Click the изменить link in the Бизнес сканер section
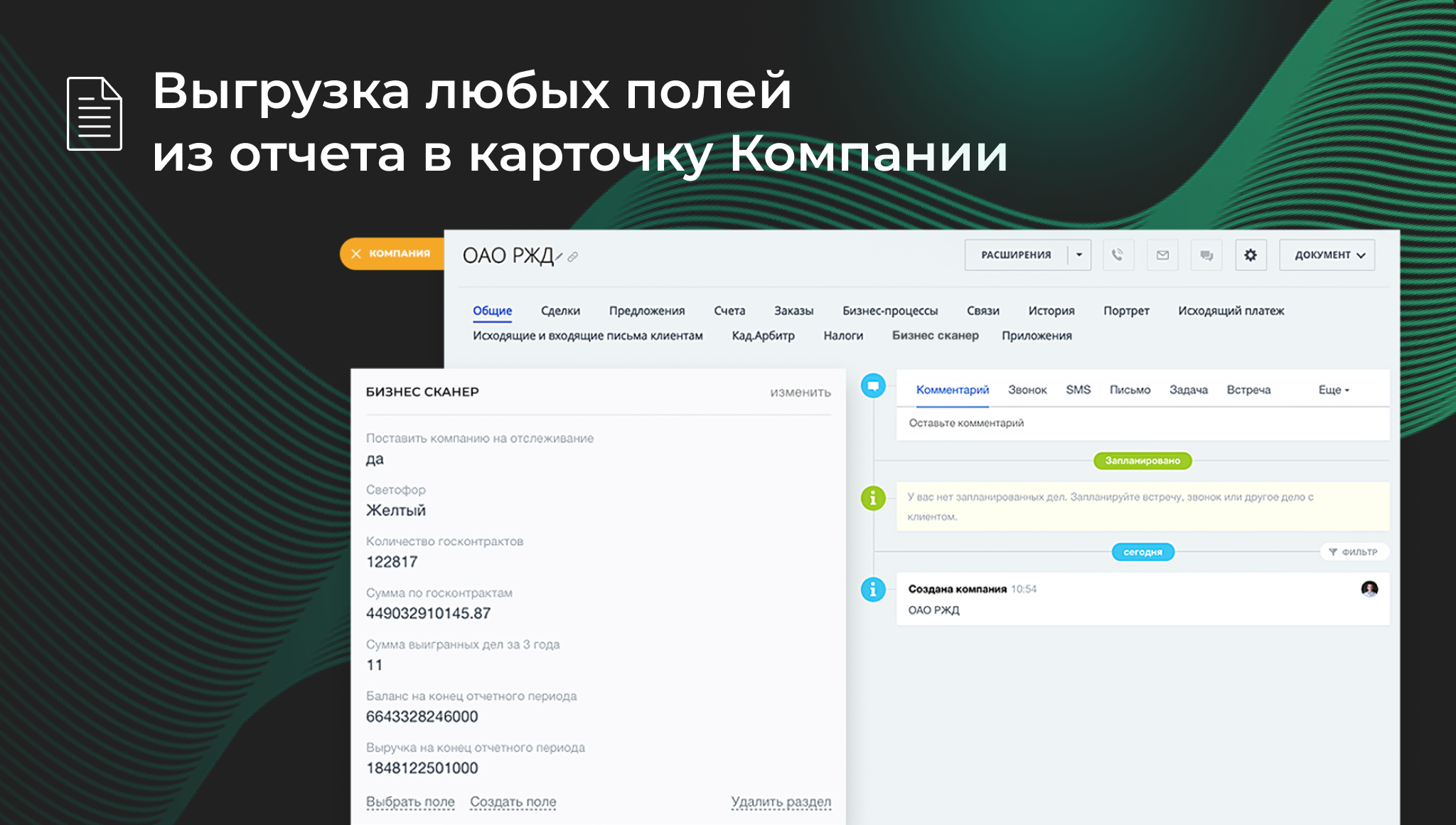Screen dimensions: 1456x825 pos(800,393)
